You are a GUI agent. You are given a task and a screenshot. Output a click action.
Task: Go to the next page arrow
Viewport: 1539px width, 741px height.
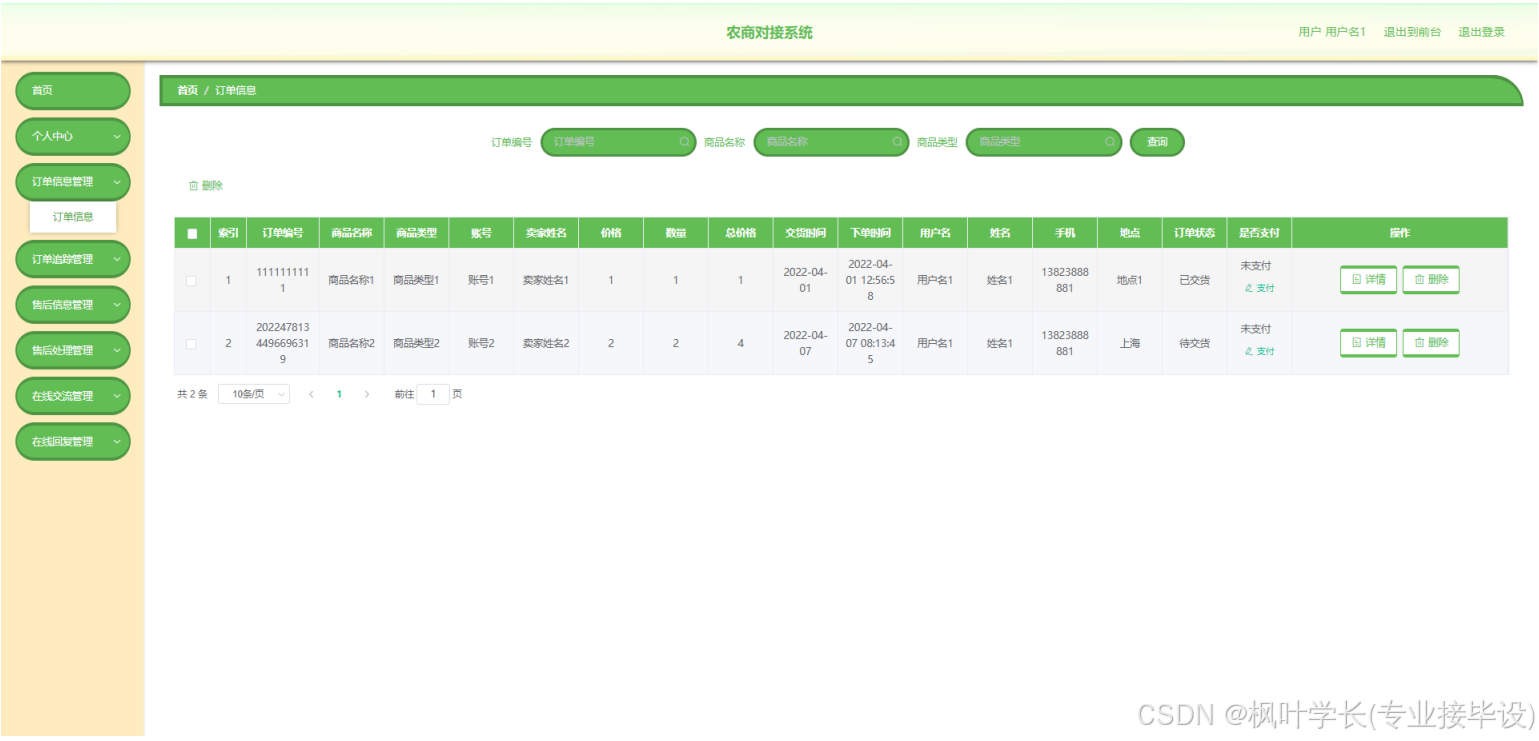(367, 394)
